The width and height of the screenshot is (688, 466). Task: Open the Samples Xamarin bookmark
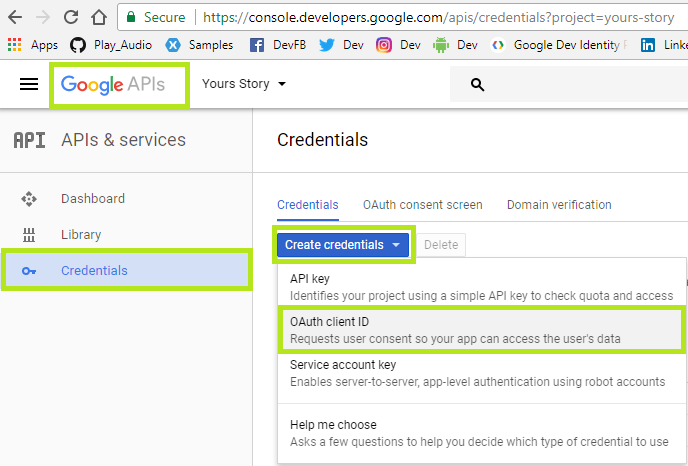(199, 45)
